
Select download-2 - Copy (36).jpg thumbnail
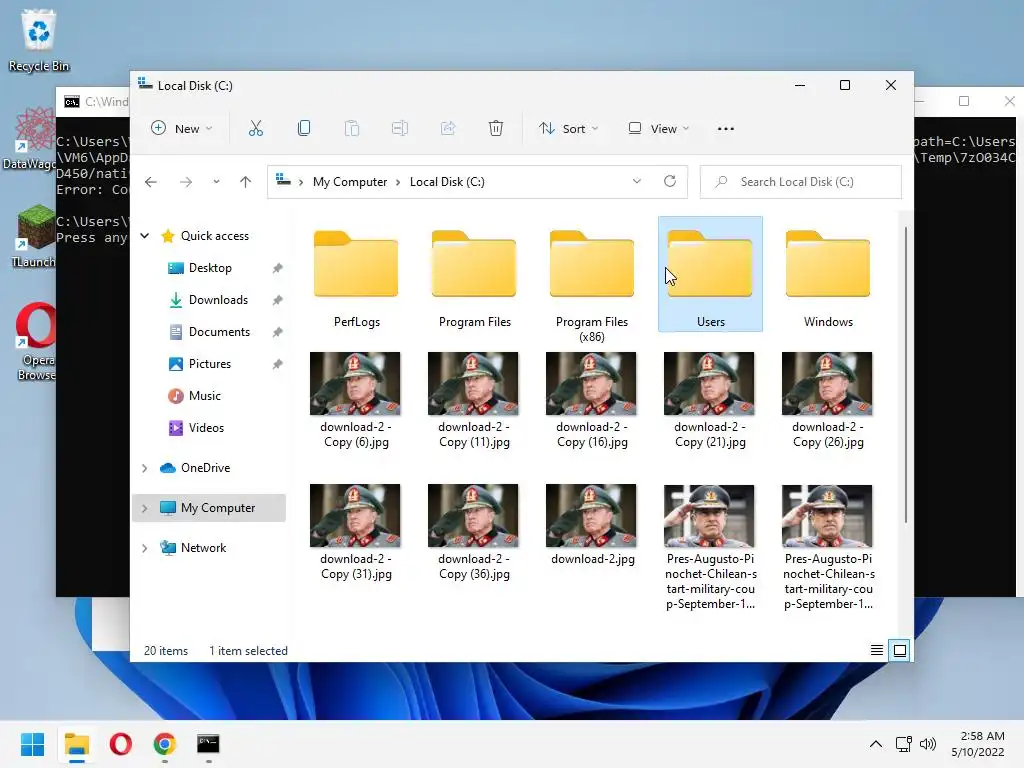(473, 515)
